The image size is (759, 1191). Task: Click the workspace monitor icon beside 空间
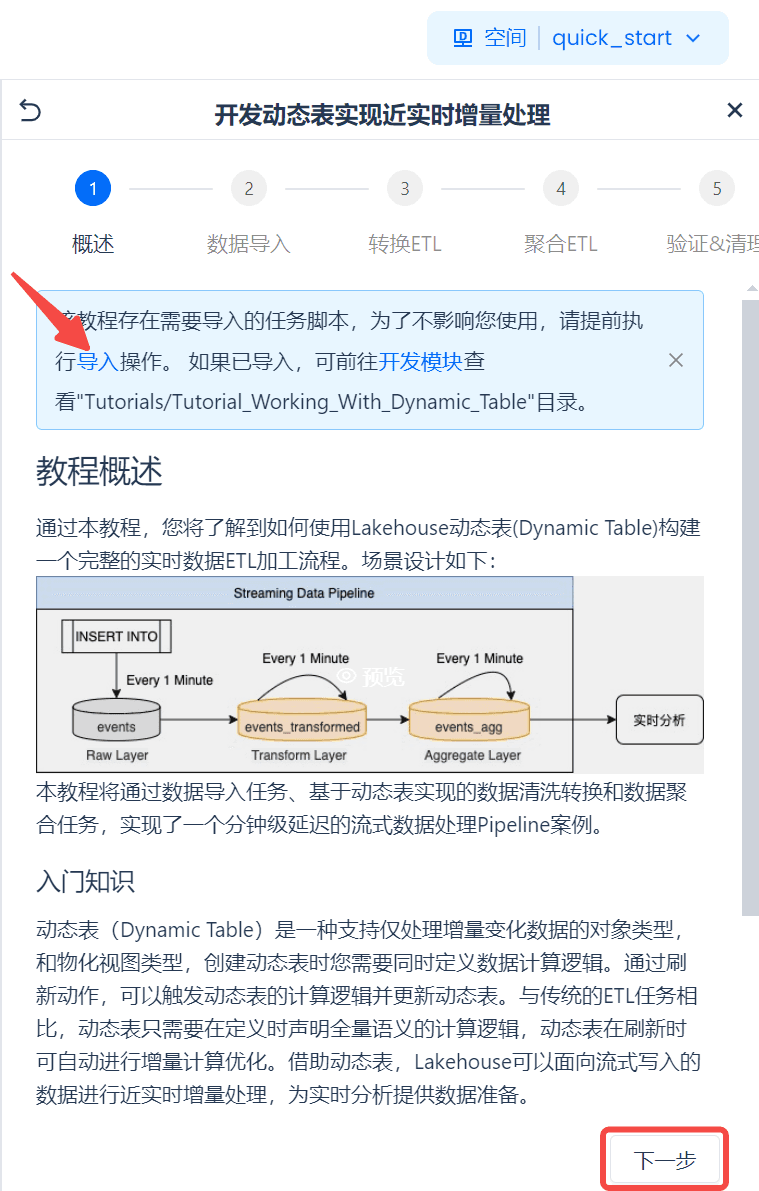463,38
